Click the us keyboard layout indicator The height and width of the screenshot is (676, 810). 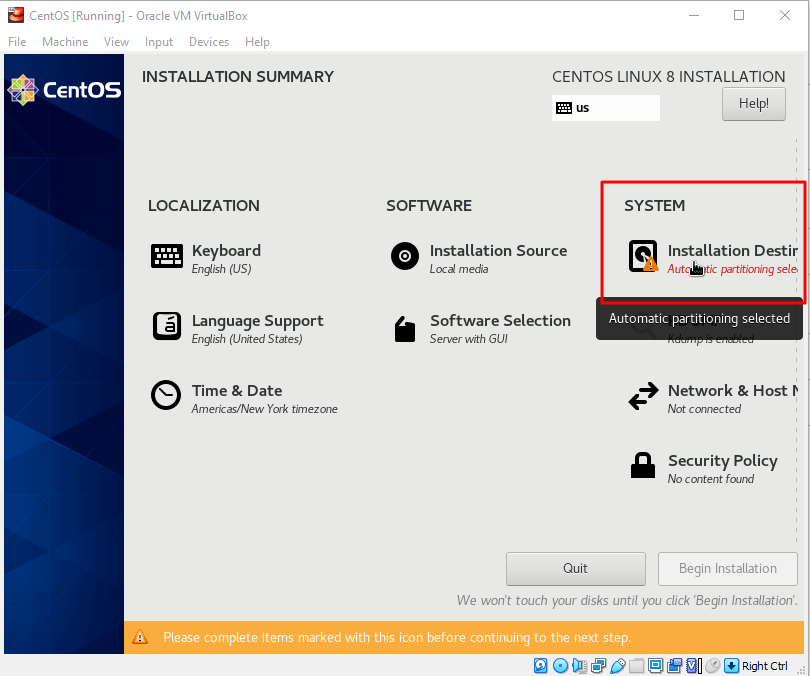coord(605,108)
